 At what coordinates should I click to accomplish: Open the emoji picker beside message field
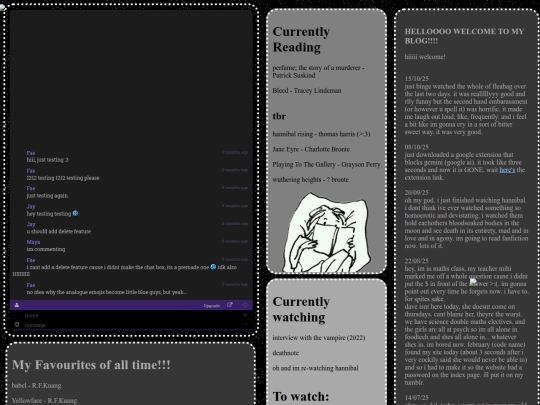[17, 324]
